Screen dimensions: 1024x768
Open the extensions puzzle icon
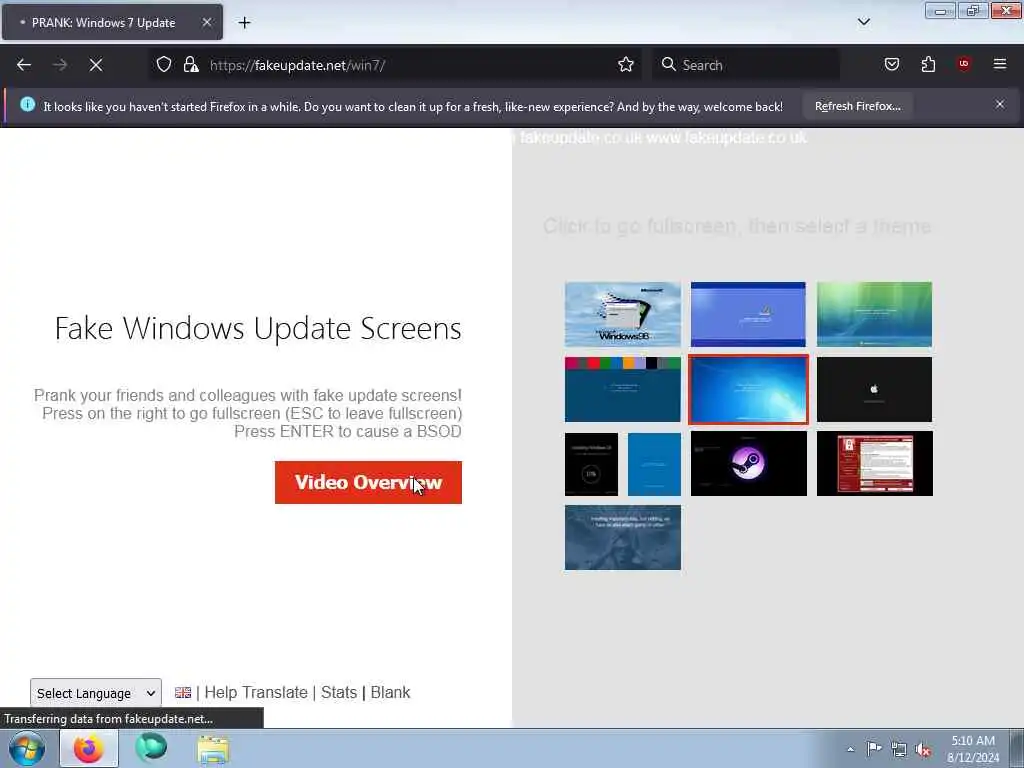click(x=928, y=64)
